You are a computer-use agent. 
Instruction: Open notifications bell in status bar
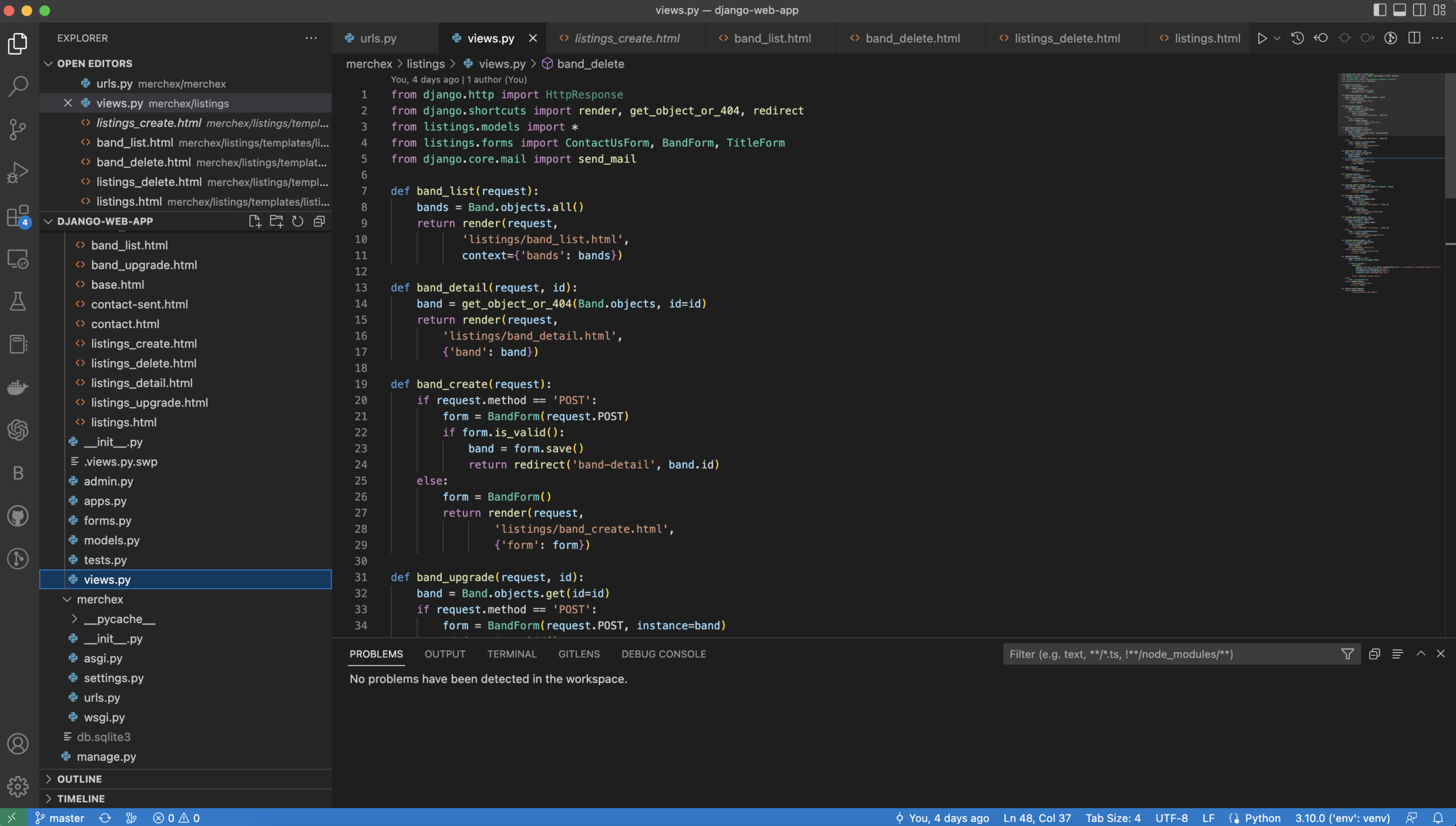tap(1438, 817)
